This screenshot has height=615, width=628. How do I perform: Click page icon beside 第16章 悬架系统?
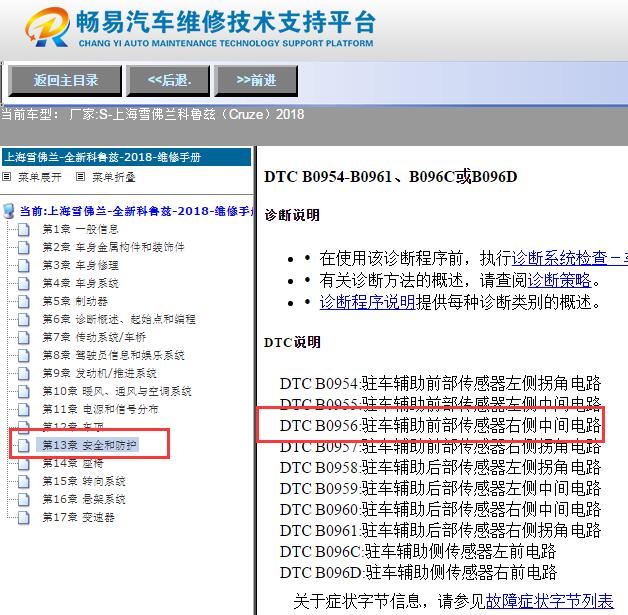24,500
